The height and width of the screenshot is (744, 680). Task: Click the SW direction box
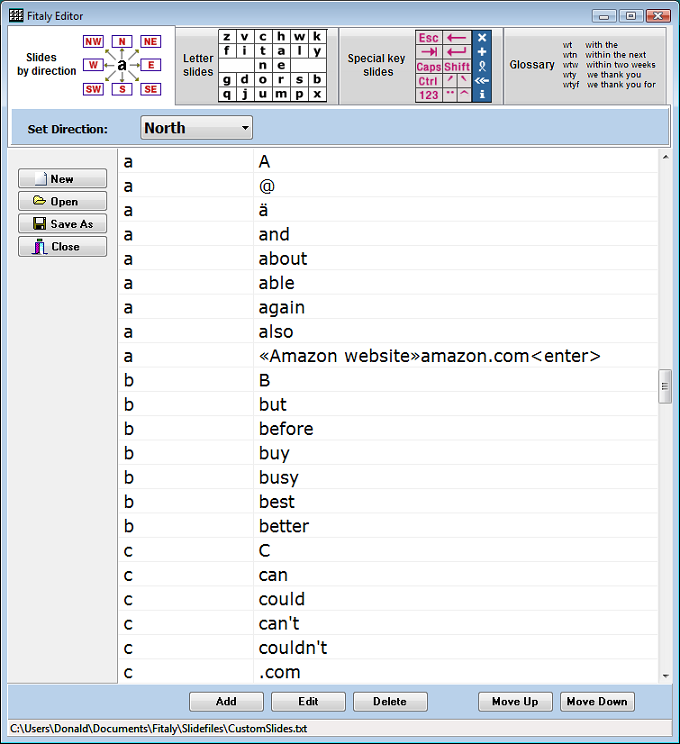pyautogui.click(x=93, y=89)
